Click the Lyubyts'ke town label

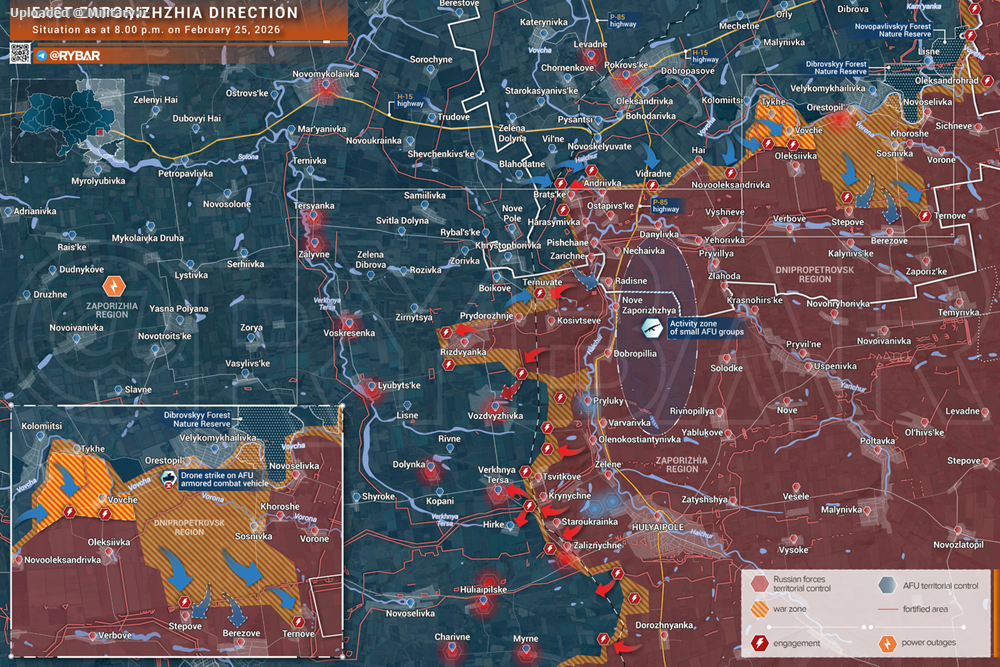click(x=399, y=385)
